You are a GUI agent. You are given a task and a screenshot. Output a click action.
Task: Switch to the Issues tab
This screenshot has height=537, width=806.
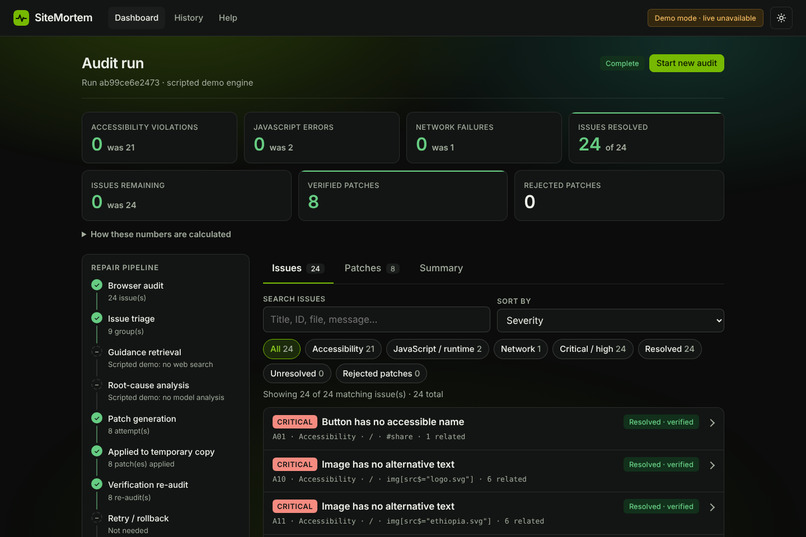pos(298,268)
